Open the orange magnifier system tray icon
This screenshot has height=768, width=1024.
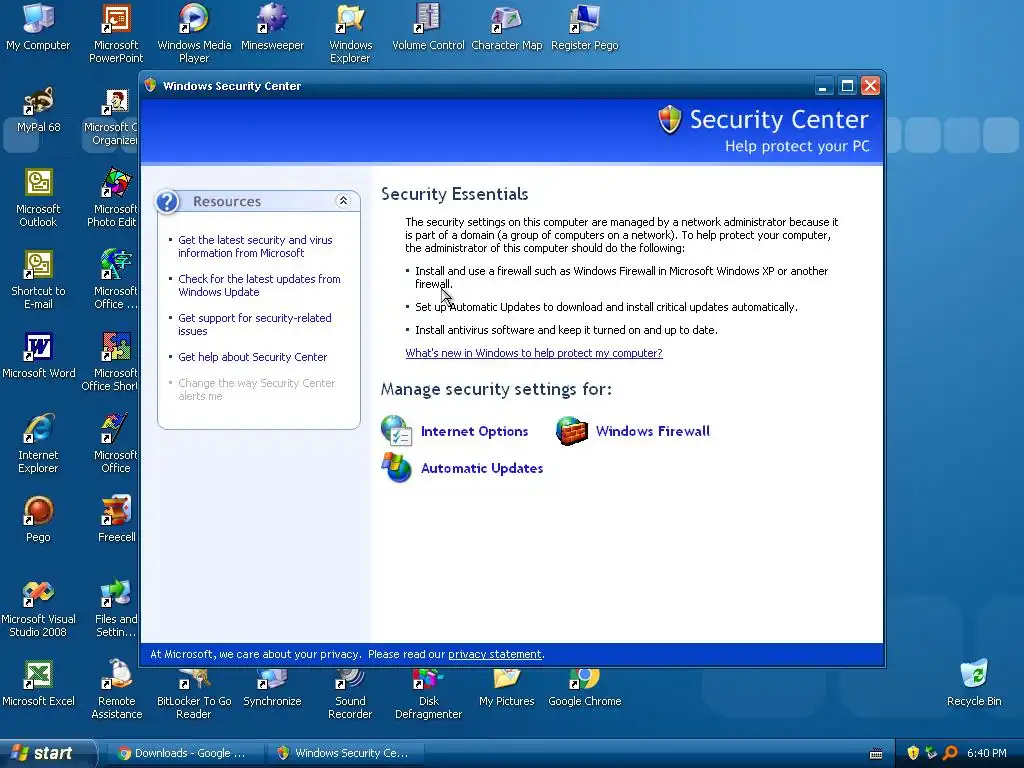click(950, 753)
